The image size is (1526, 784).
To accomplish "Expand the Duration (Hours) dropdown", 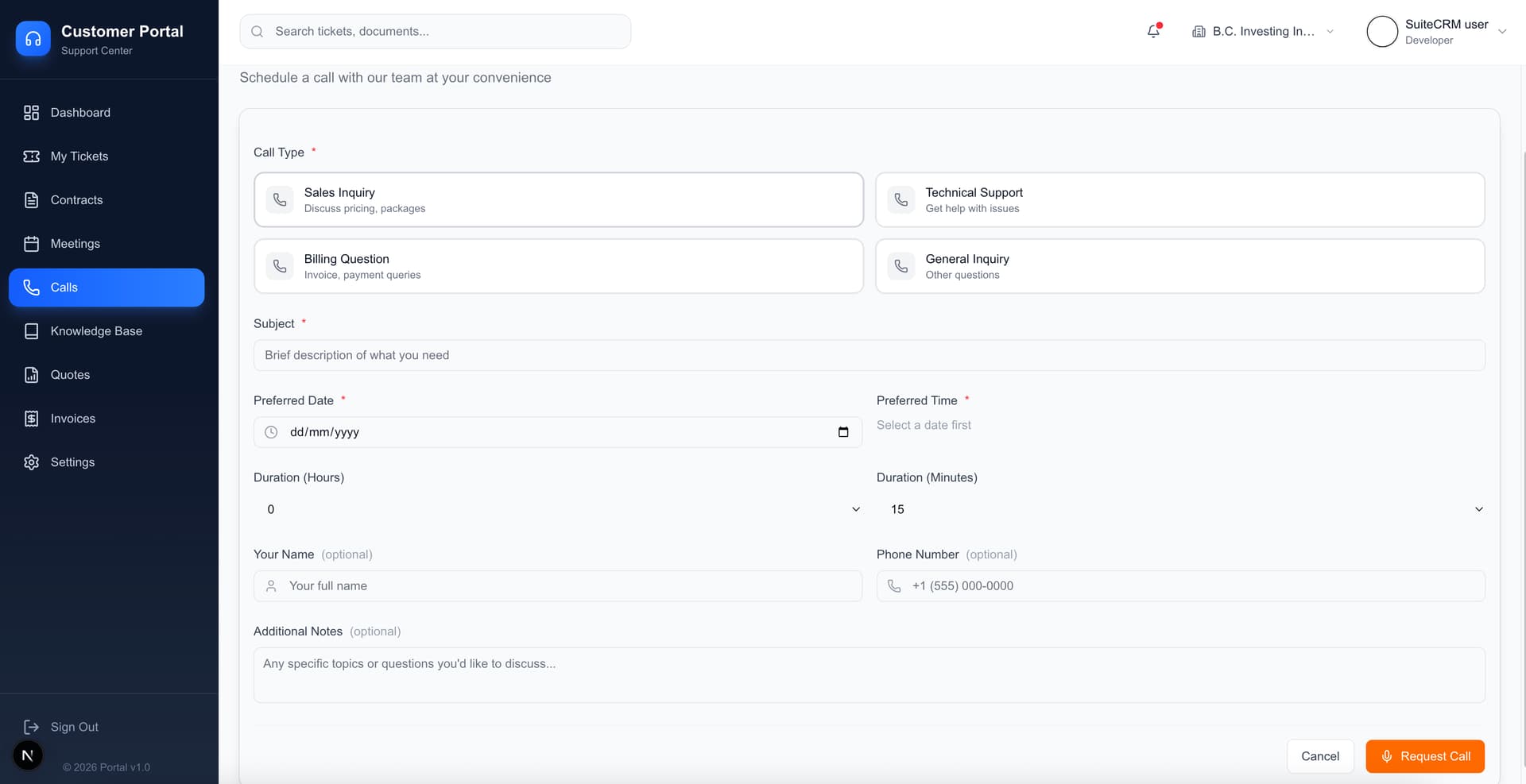I will tap(558, 509).
